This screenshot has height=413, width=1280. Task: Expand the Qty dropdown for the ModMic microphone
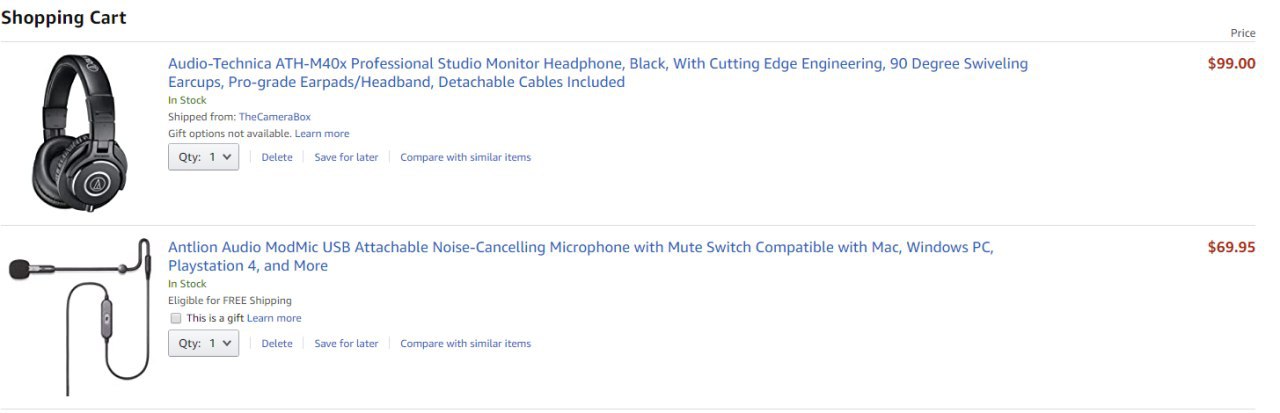pyautogui.click(x=203, y=343)
